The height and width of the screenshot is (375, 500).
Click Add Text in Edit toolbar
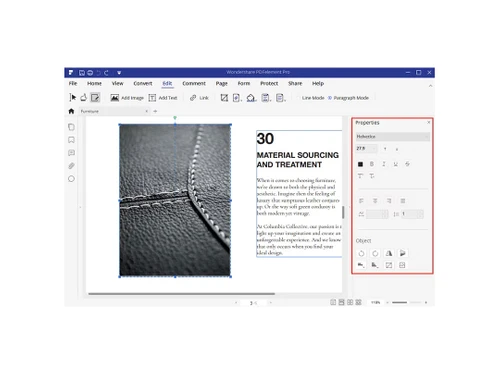tap(163, 98)
